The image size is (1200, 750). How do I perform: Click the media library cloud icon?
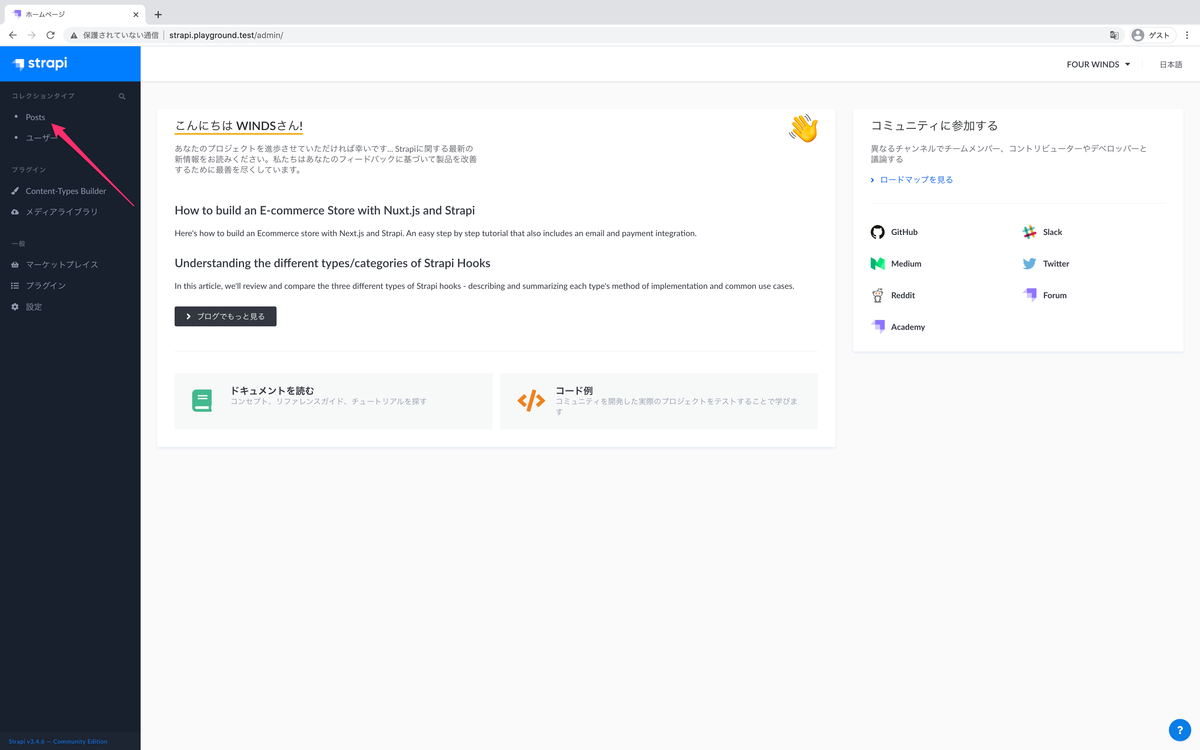[x=15, y=212]
